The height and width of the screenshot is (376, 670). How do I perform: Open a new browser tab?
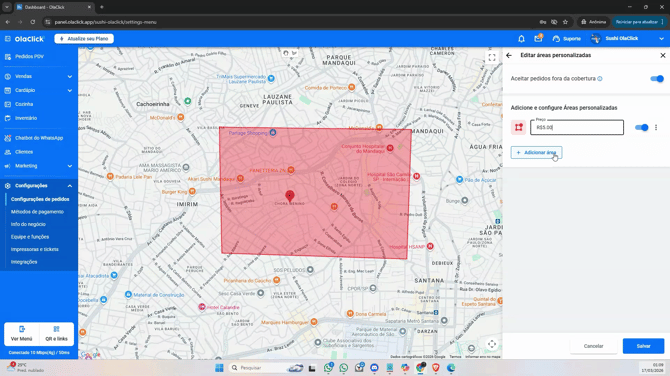click(x=102, y=7)
